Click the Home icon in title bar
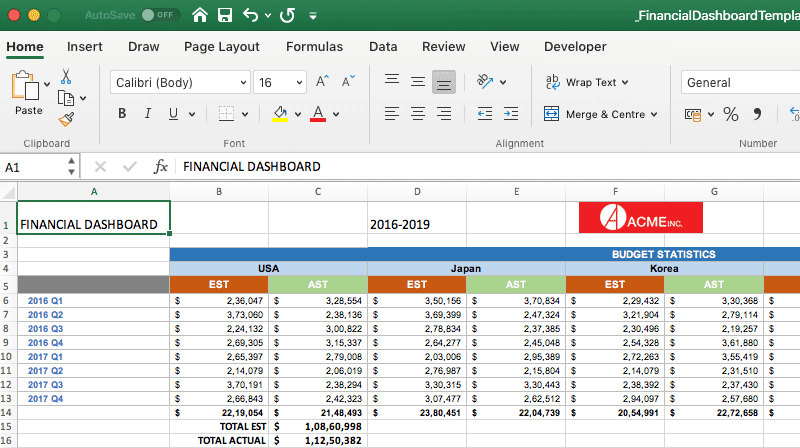800x448 pixels. pos(200,16)
